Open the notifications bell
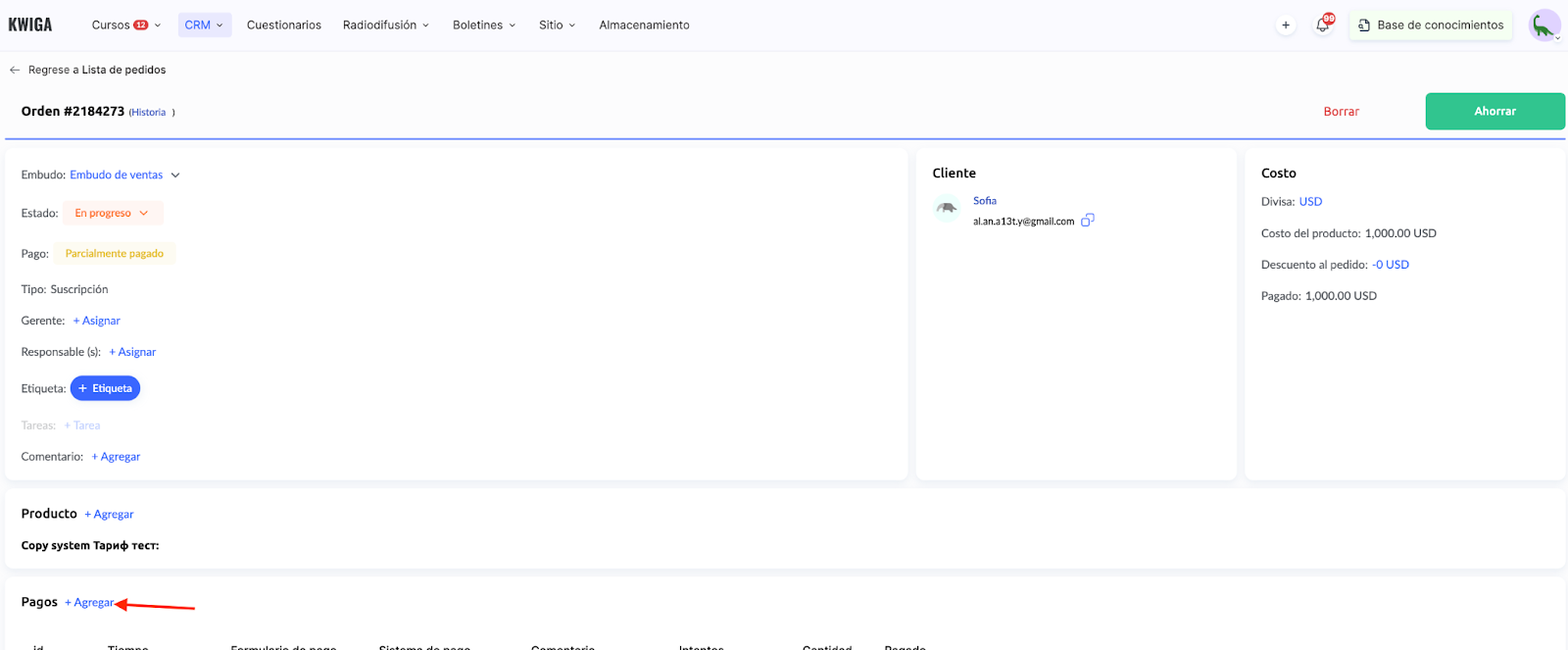The width and height of the screenshot is (1568, 650). coord(1323,25)
